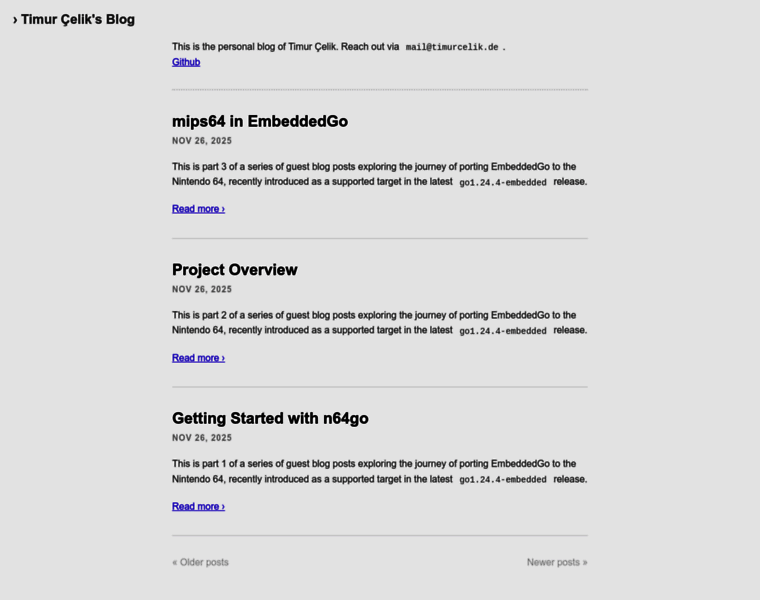
Task: Click the date below Getting Started with n64go
Action: [202, 438]
